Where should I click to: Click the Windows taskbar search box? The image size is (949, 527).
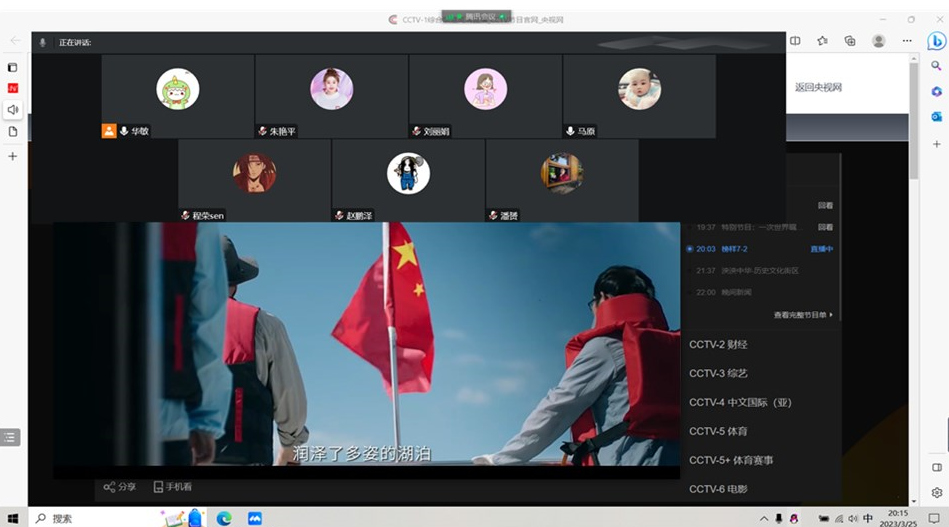[95, 518]
